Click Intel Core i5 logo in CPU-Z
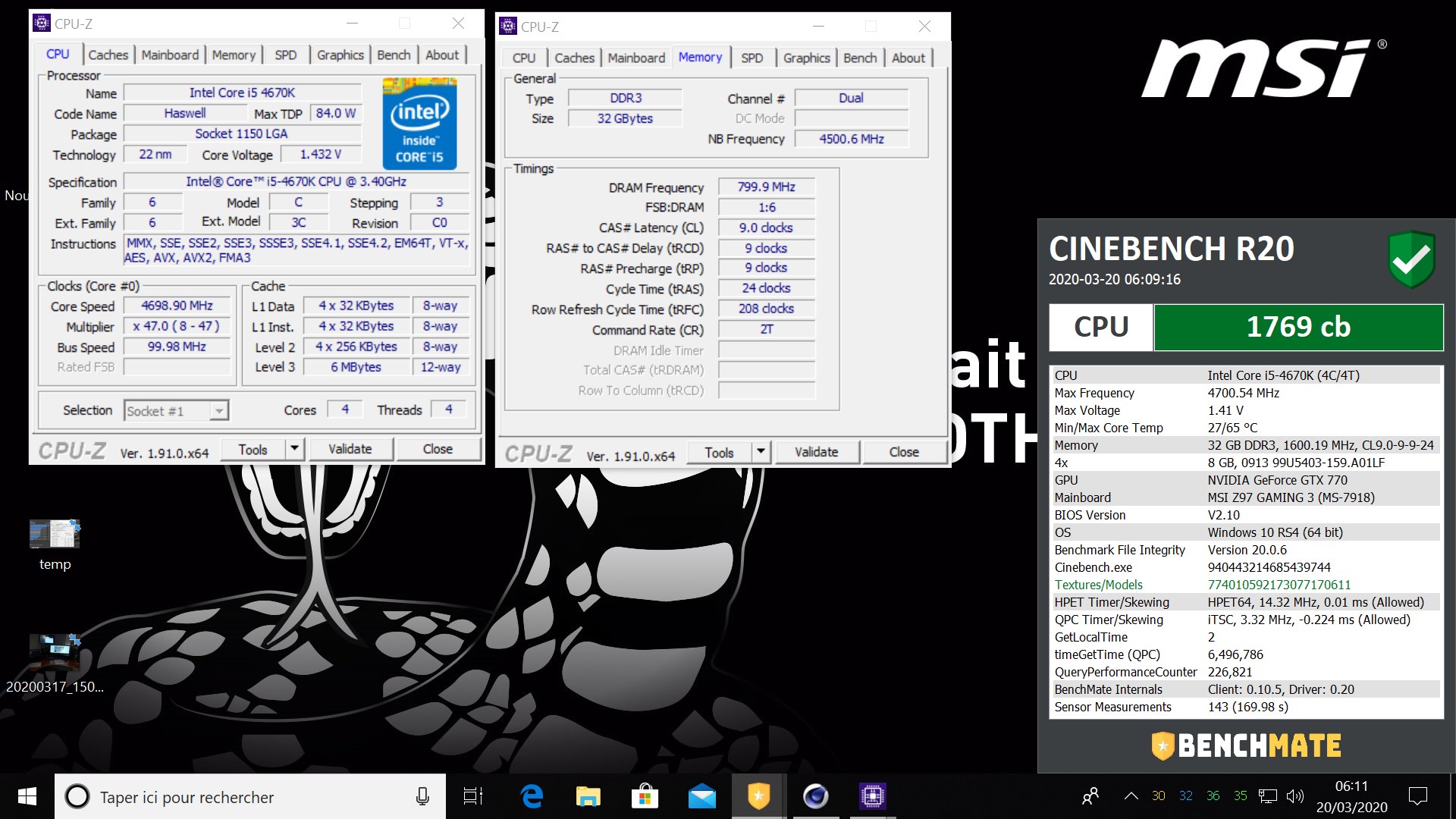Image resolution: width=1456 pixels, height=819 pixels. tap(419, 123)
